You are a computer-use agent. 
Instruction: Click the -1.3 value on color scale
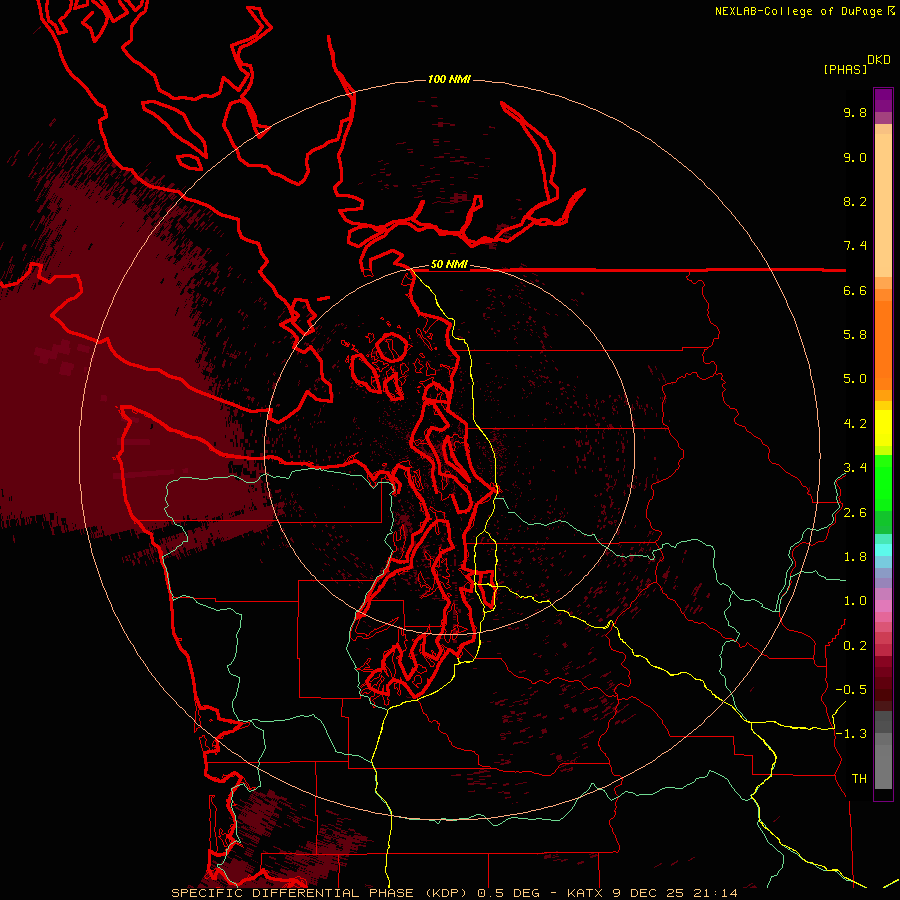point(851,734)
